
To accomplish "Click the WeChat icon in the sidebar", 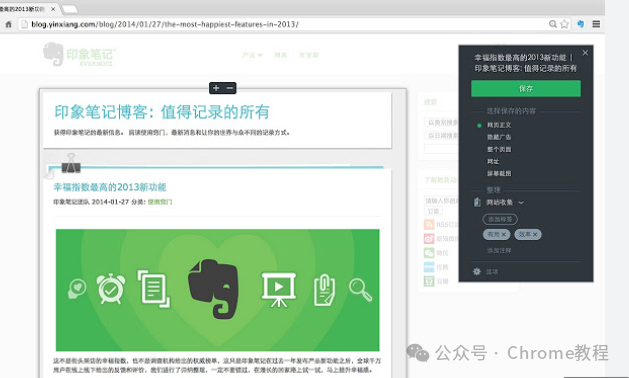I will point(429,253).
